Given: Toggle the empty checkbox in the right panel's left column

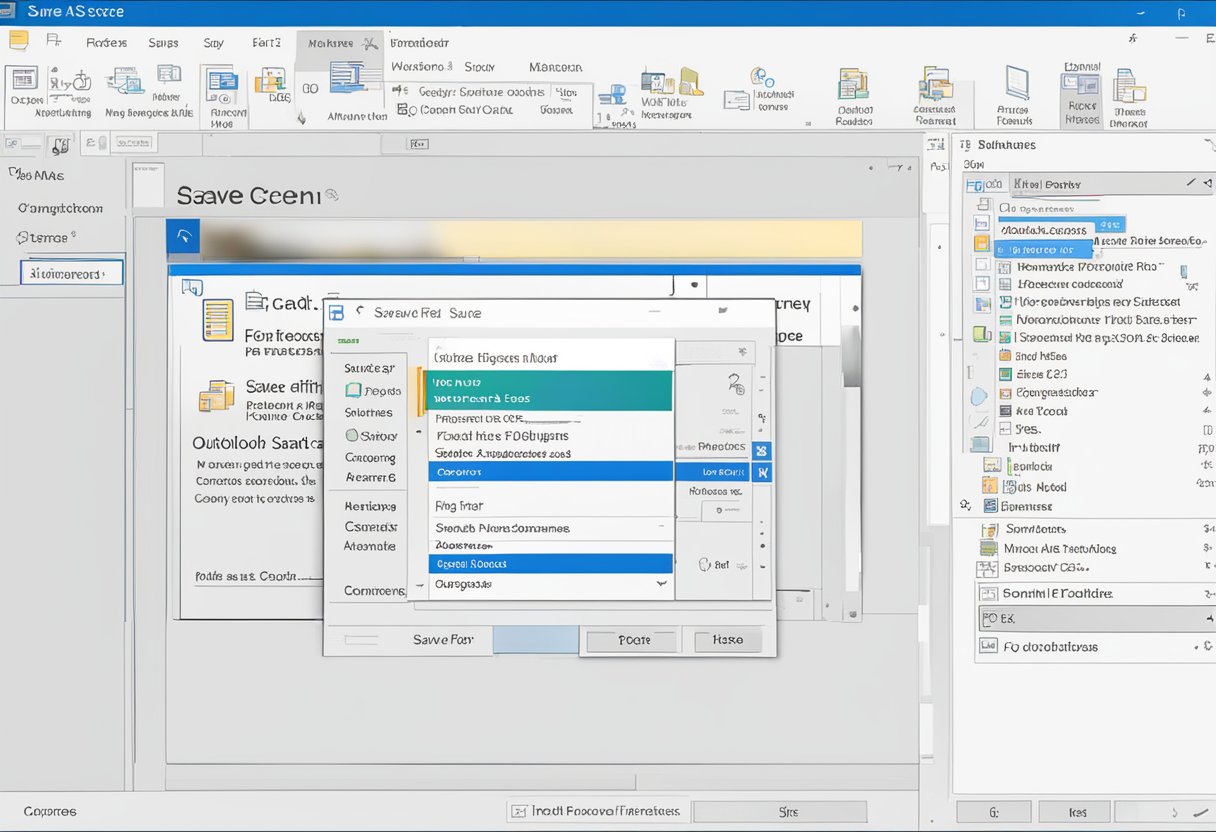Looking at the screenshot, I should (981, 266).
